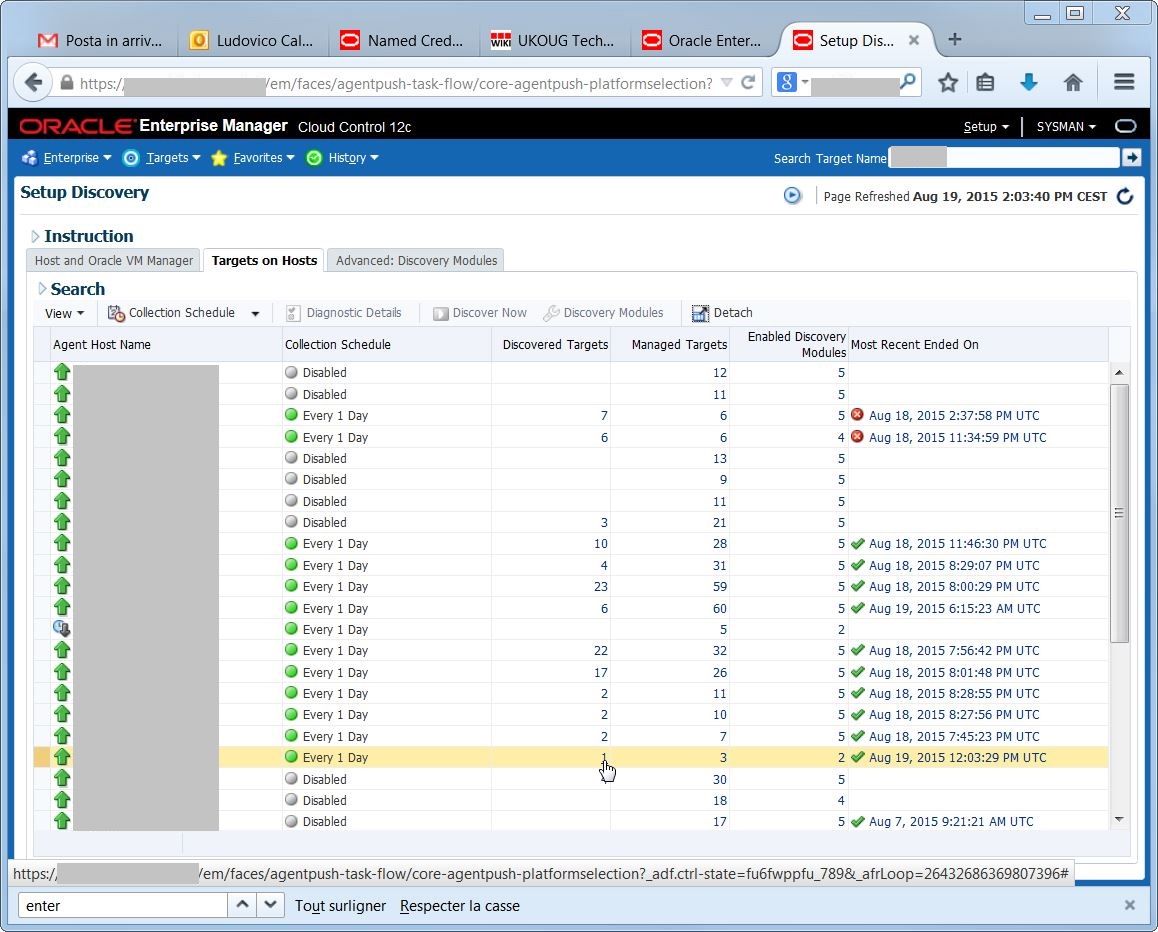Open Advanced: Discovery Modules tab
This screenshot has width=1158, height=932.
pyautogui.click(x=417, y=261)
